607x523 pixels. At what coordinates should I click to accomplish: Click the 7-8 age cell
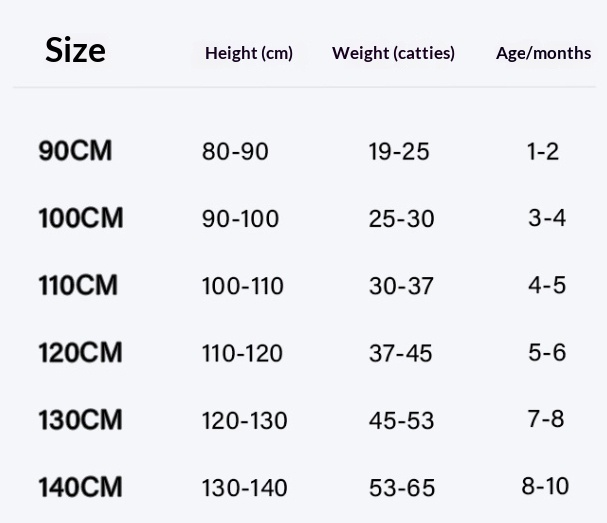(546, 419)
